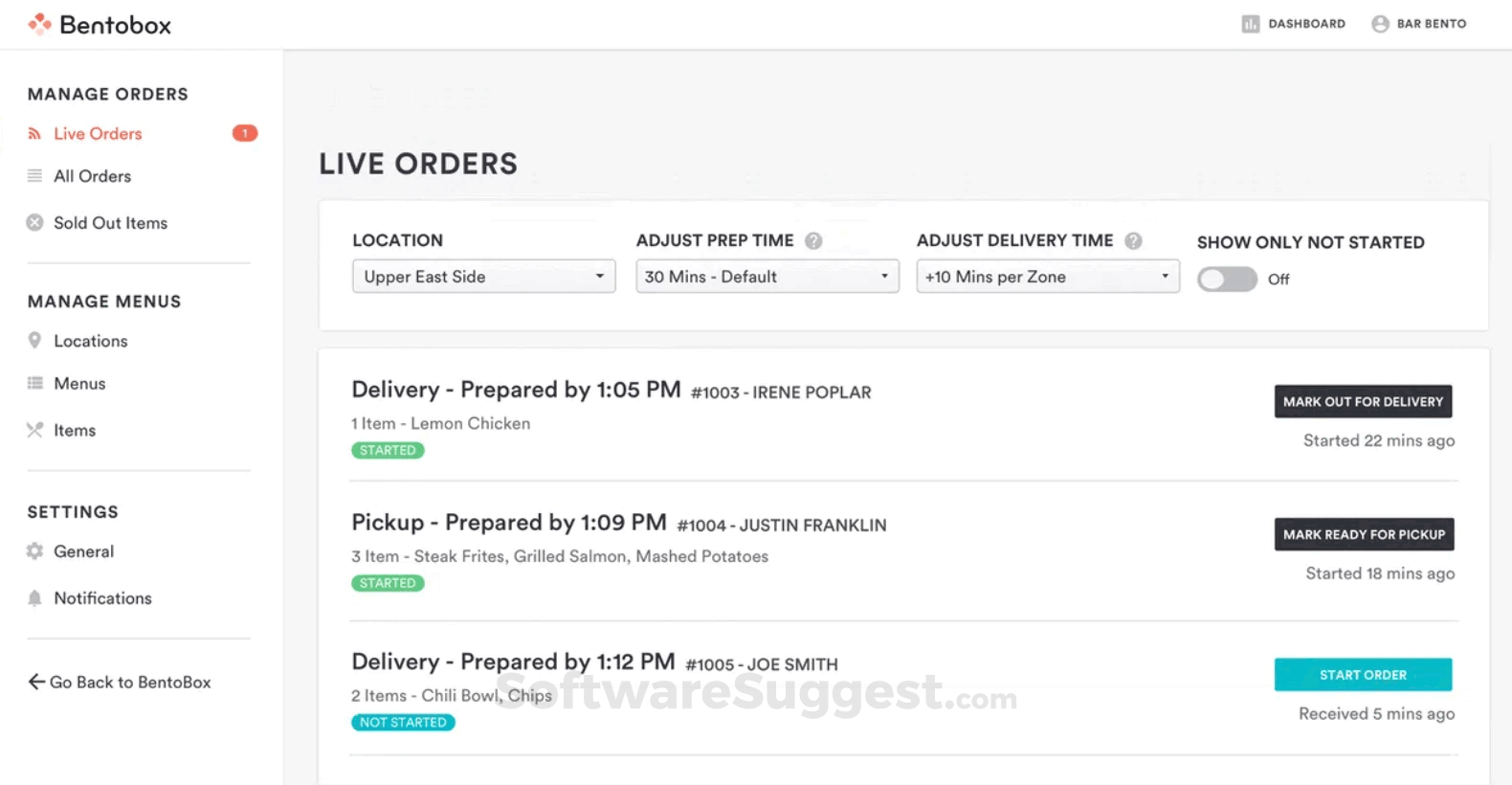
Task: Open Menus in the sidebar
Action: coord(79,384)
